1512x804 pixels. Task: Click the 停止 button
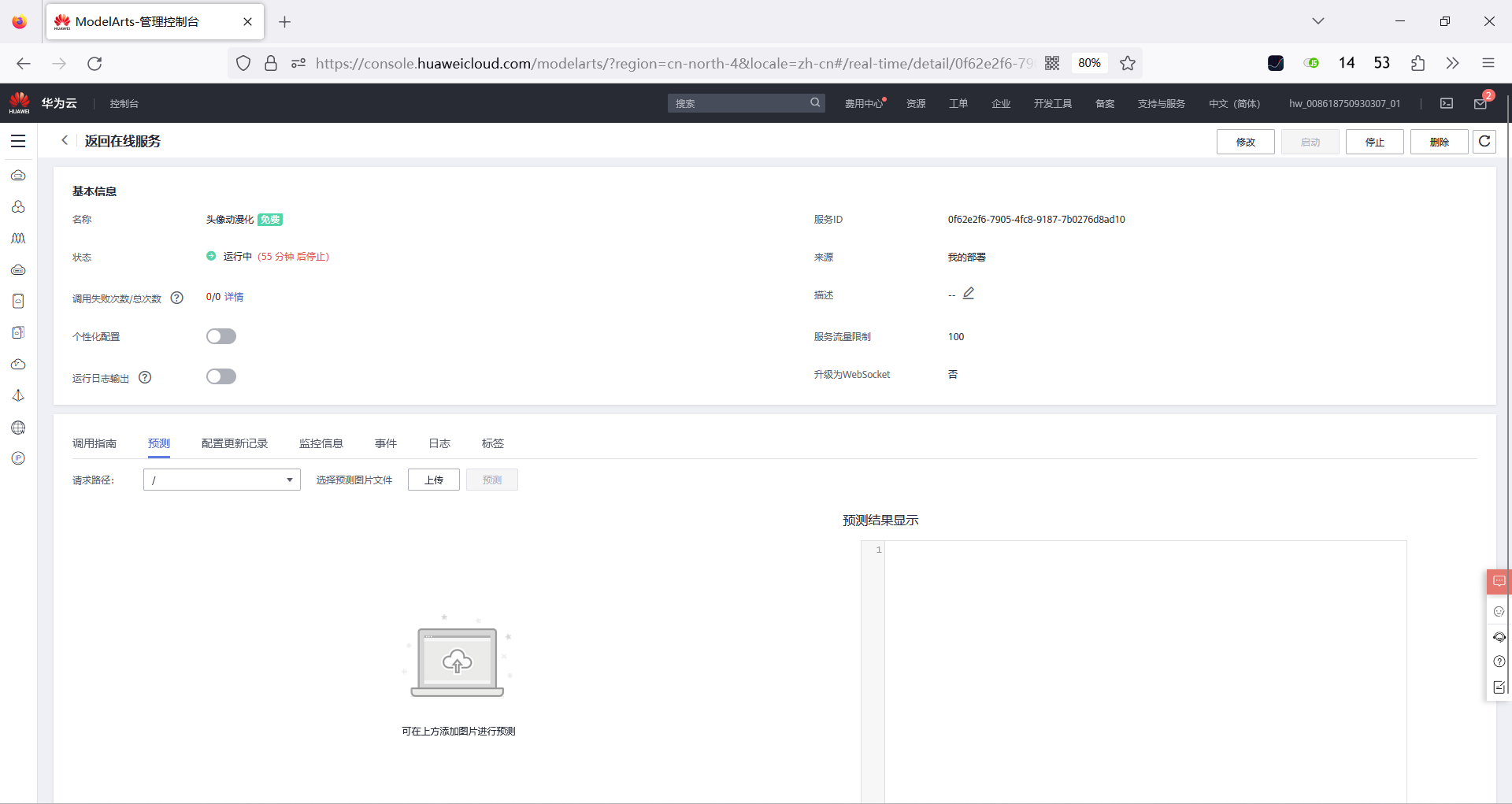1375,142
